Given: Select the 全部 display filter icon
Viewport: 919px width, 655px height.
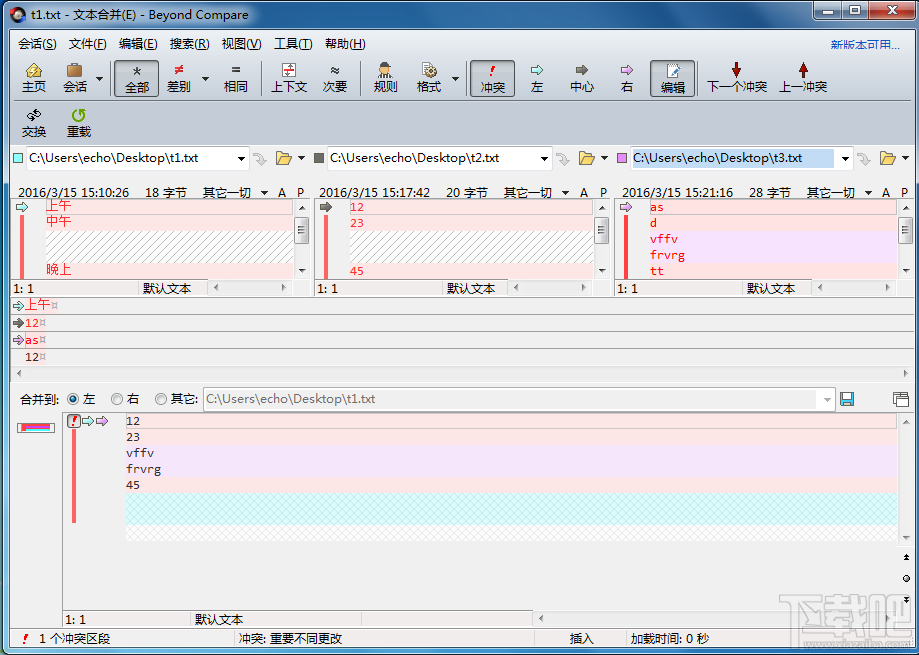Looking at the screenshot, I should pyautogui.click(x=136, y=78).
